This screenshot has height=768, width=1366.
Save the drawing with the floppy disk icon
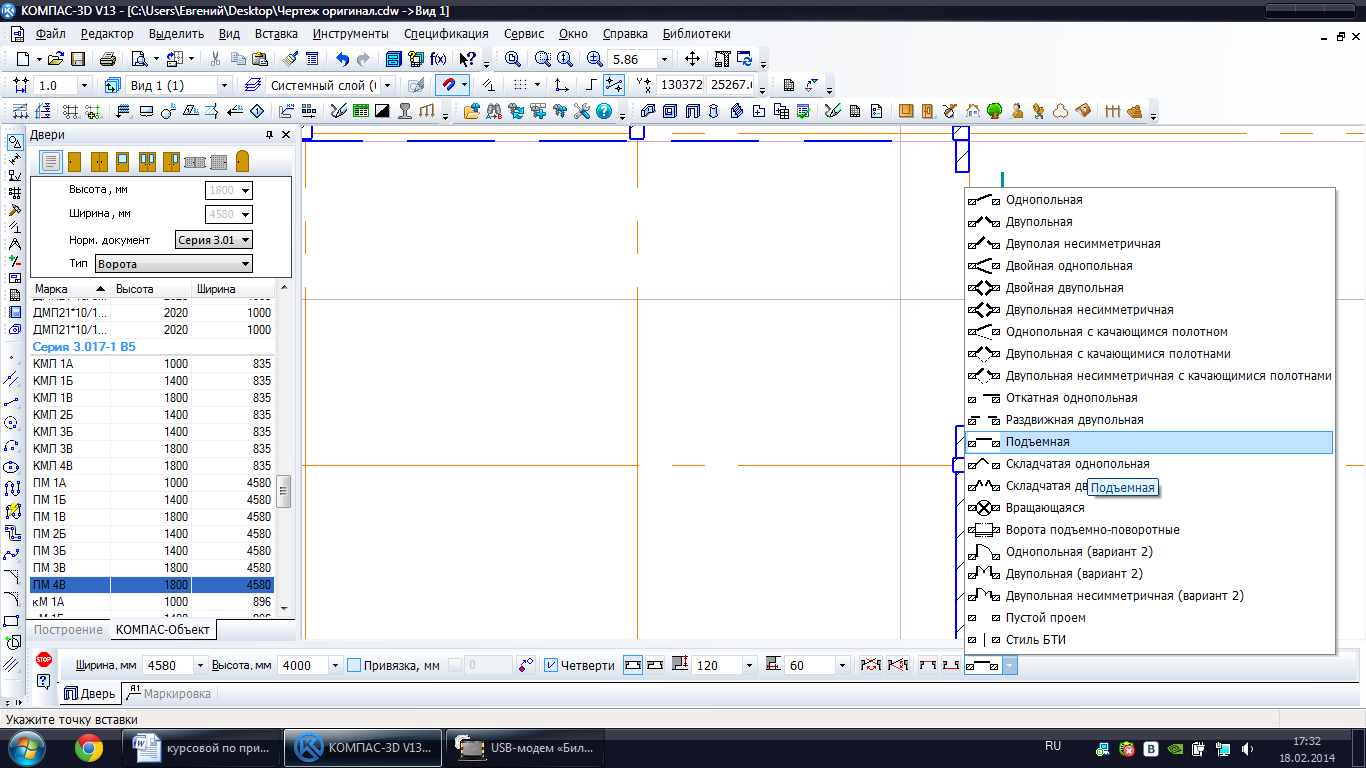coord(77,59)
